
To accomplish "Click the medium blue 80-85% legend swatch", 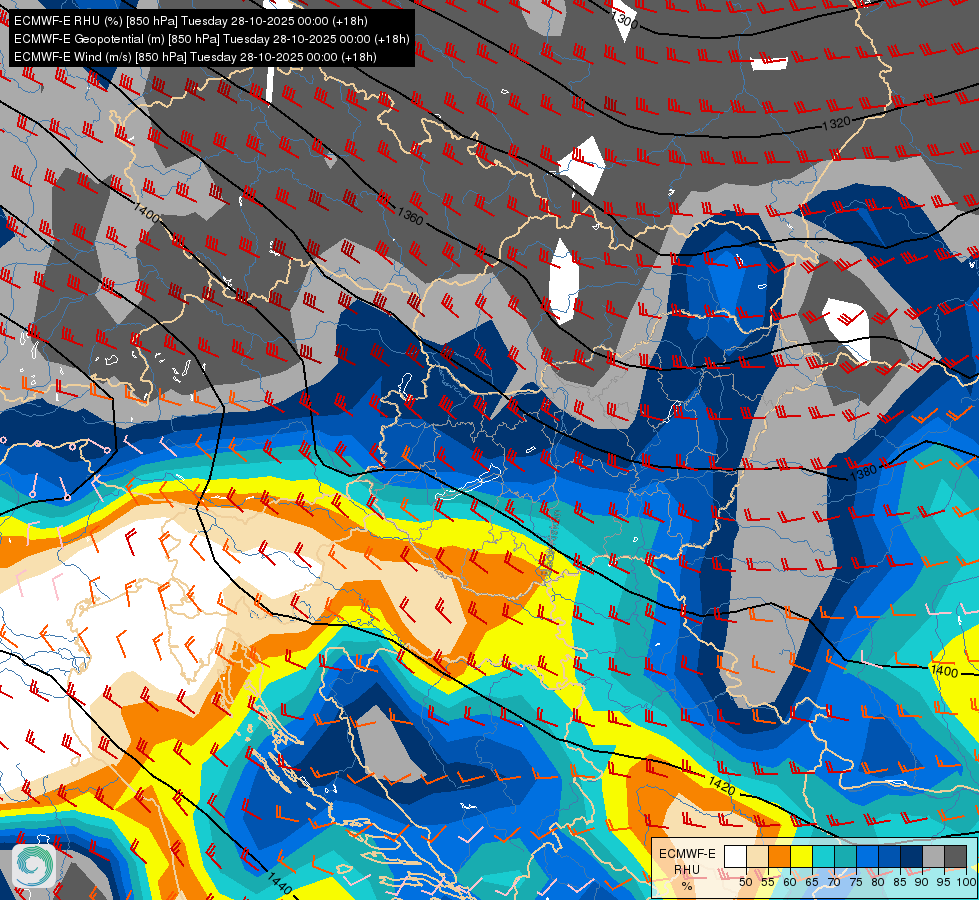I will (889, 856).
